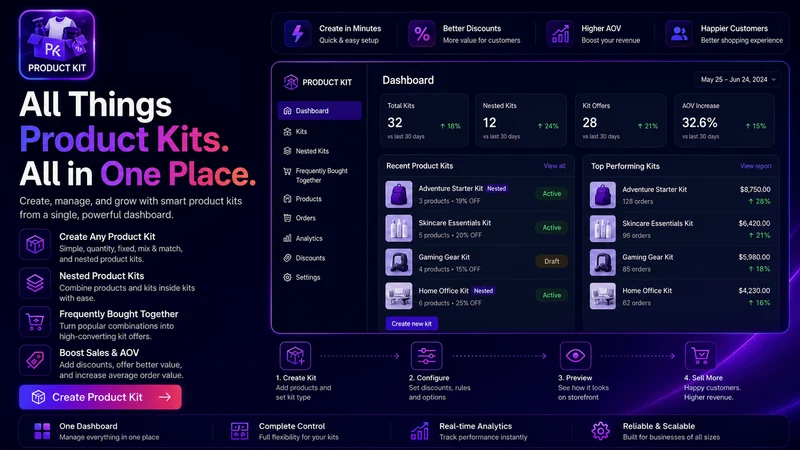Viewport: 800px width, 450px height.
Task: Click the lightning bolt Create in Minutes icon
Action: (x=297, y=34)
